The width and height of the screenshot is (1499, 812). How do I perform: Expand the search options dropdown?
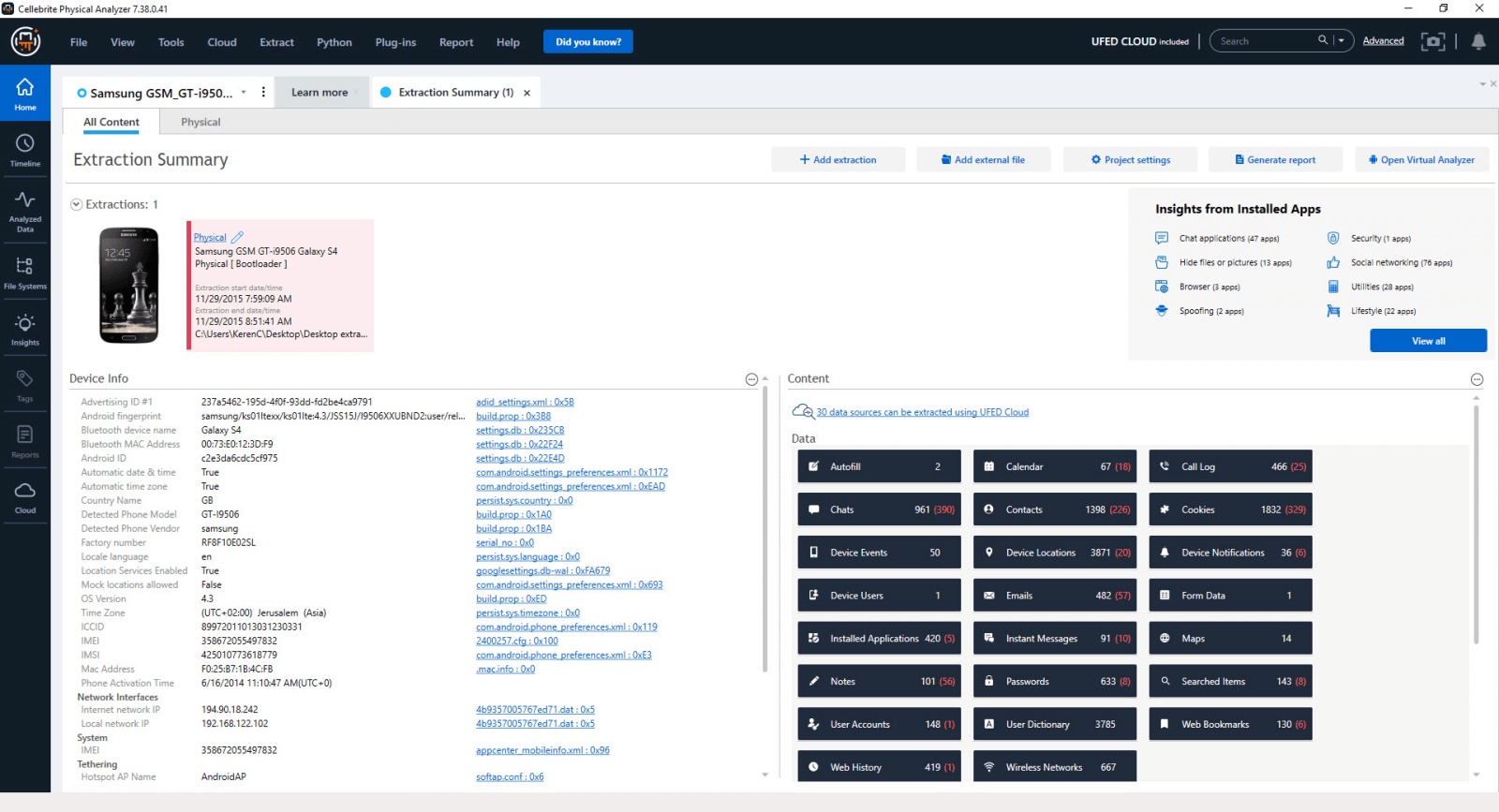[x=1342, y=41]
